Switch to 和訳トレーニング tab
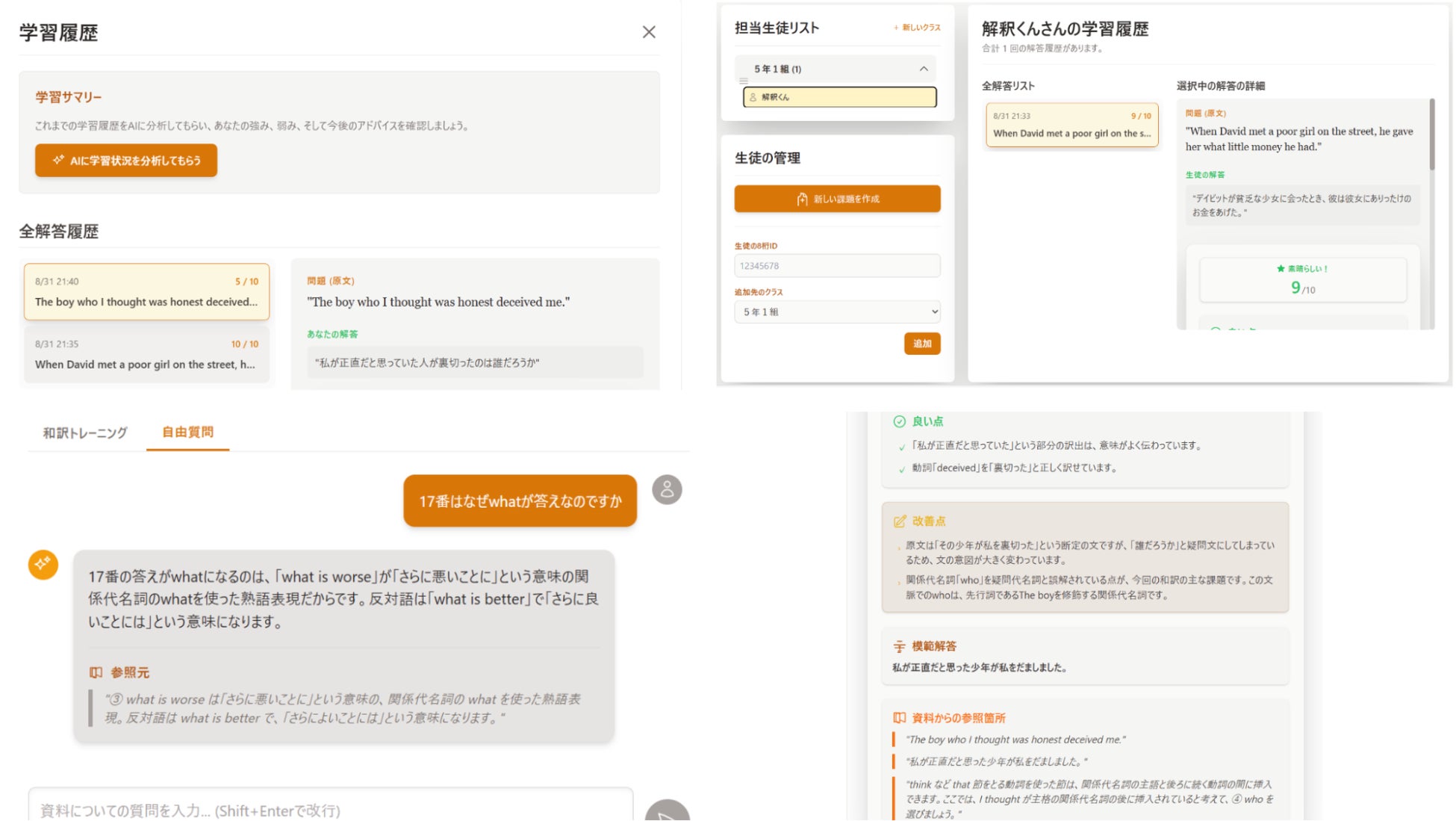 85,433
